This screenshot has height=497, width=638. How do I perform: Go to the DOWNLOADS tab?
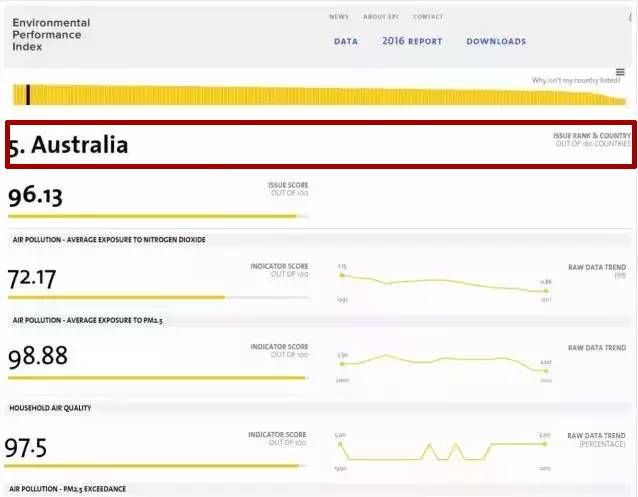pyautogui.click(x=496, y=42)
